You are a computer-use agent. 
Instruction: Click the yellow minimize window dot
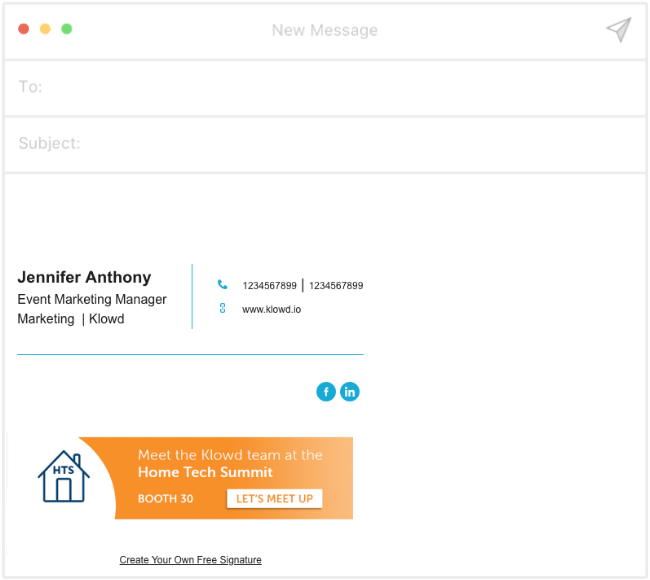[x=45, y=29]
